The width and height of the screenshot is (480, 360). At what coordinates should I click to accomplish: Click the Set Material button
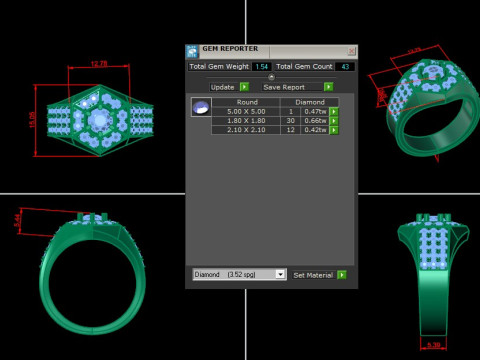click(x=313, y=275)
